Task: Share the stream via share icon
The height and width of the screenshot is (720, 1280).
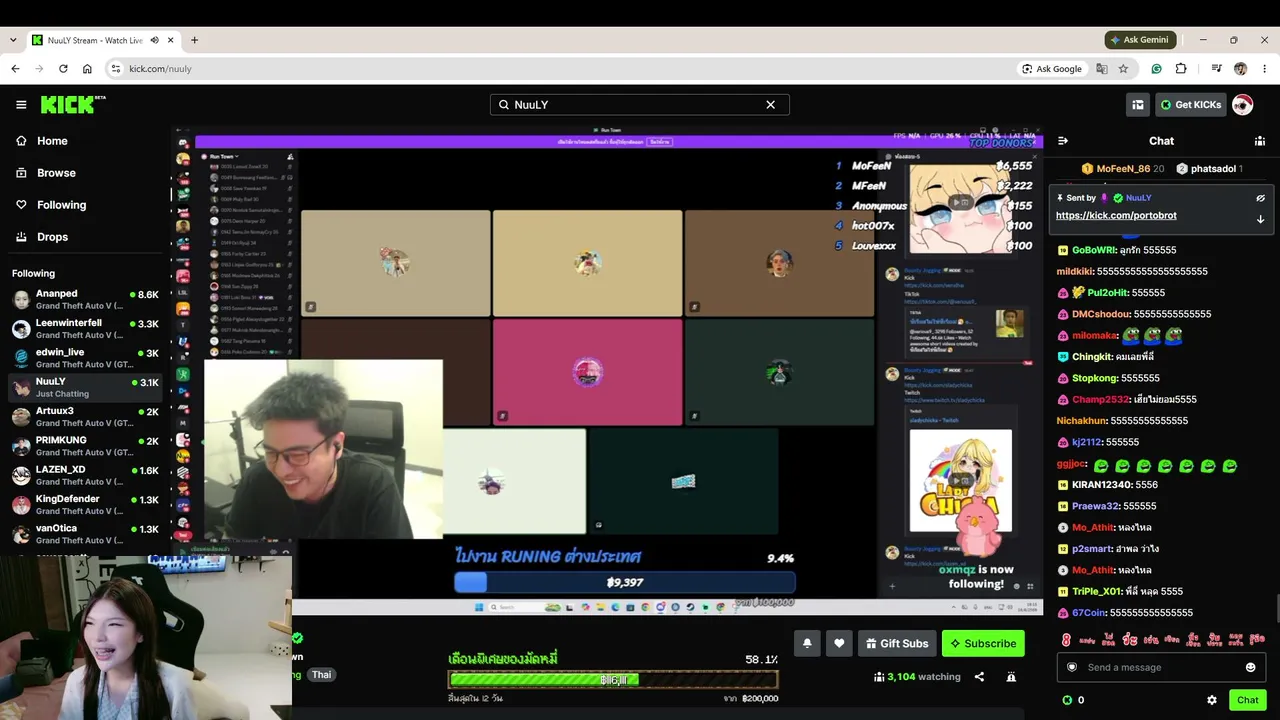Action: click(x=979, y=677)
